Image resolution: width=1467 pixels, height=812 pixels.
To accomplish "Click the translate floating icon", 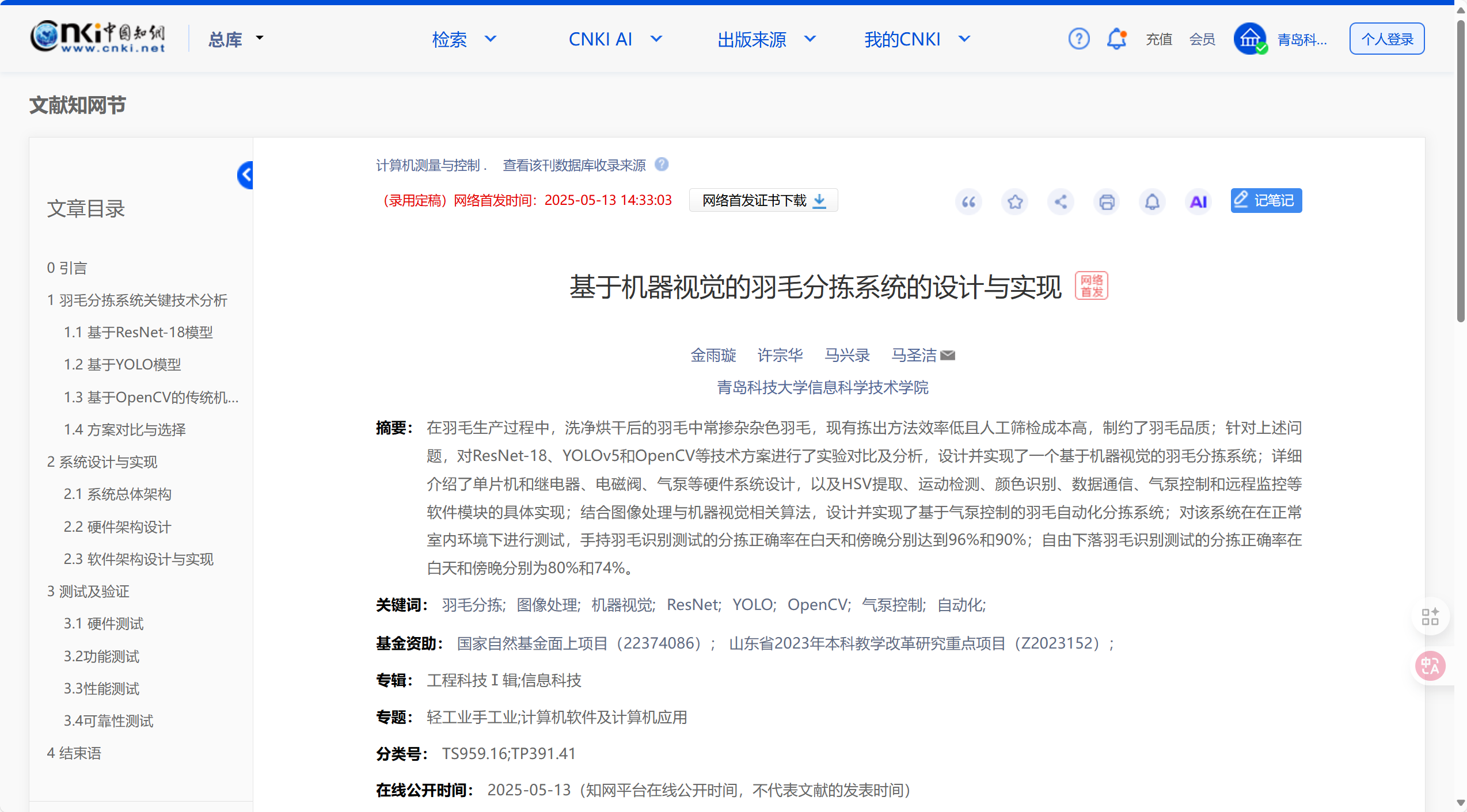I will [x=1430, y=666].
